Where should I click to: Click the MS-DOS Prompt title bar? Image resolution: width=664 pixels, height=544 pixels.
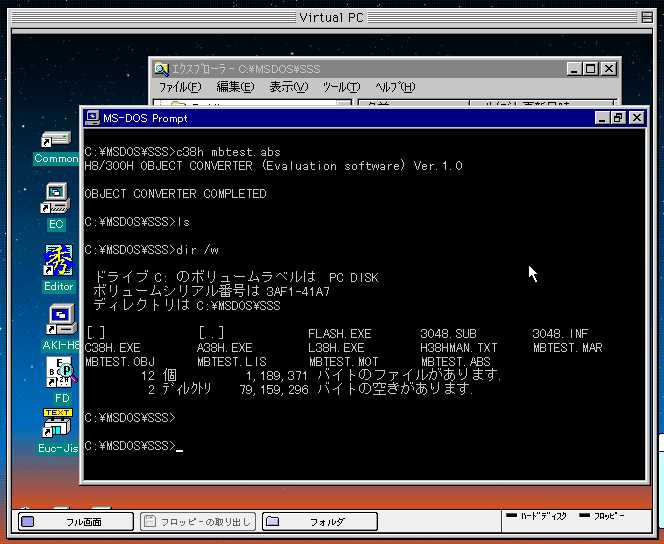point(364,118)
